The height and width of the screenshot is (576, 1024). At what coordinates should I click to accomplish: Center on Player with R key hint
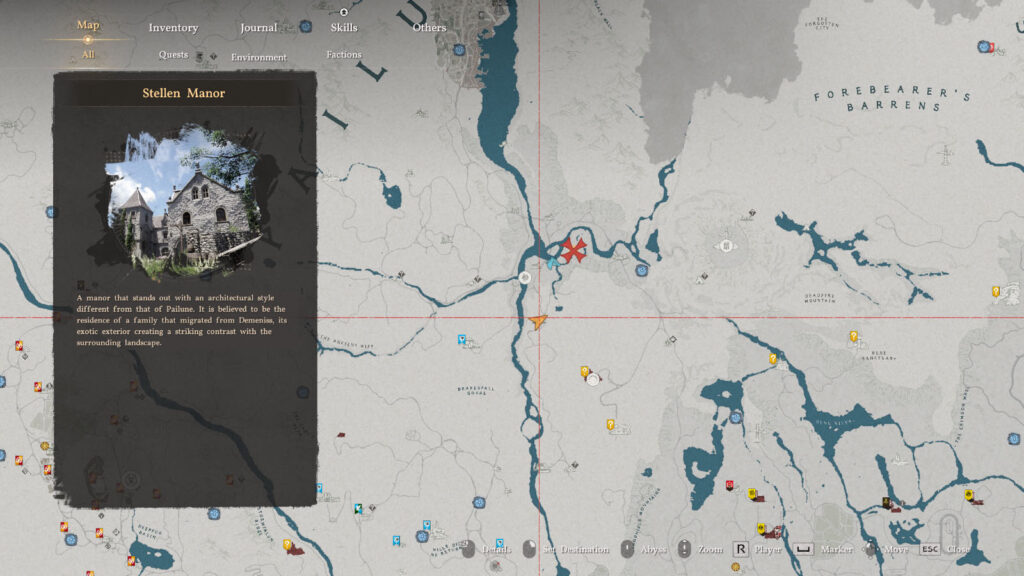(x=757, y=549)
